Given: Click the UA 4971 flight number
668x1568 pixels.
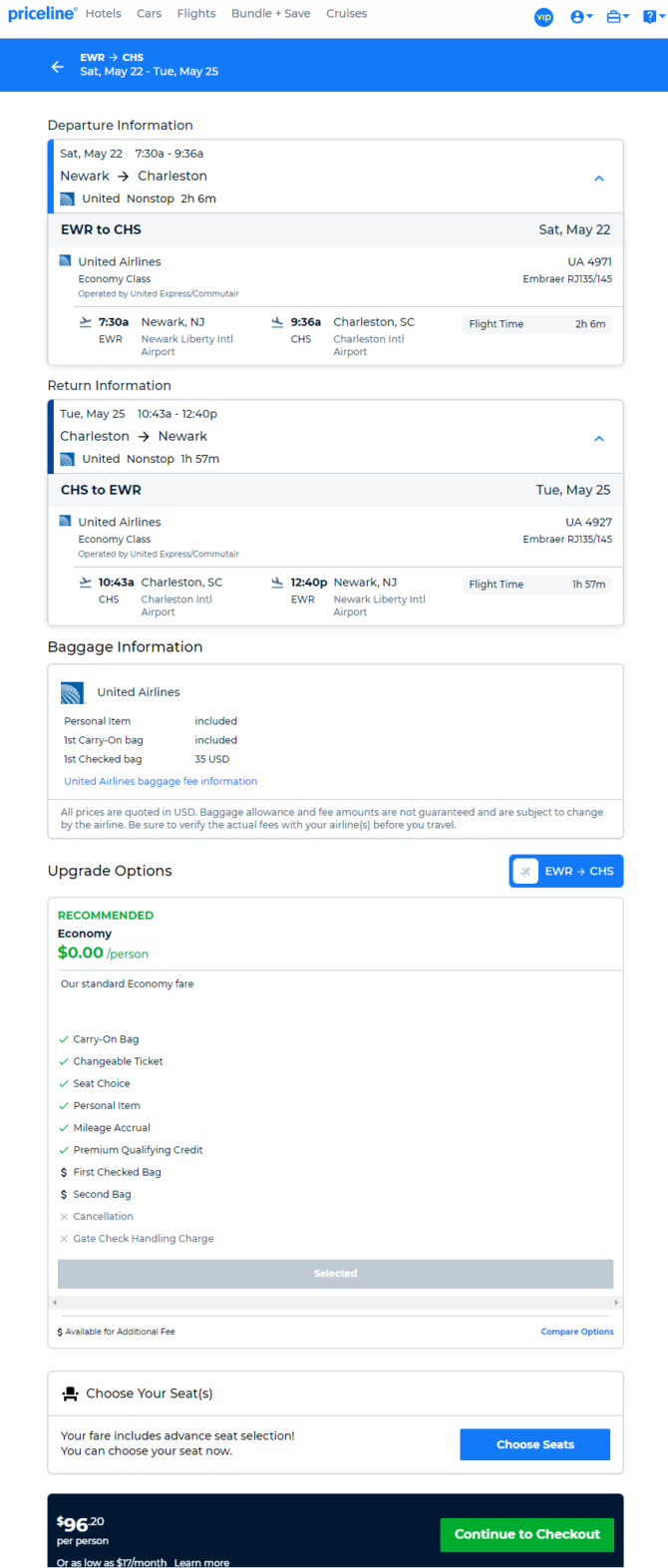Looking at the screenshot, I should (589, 261).
